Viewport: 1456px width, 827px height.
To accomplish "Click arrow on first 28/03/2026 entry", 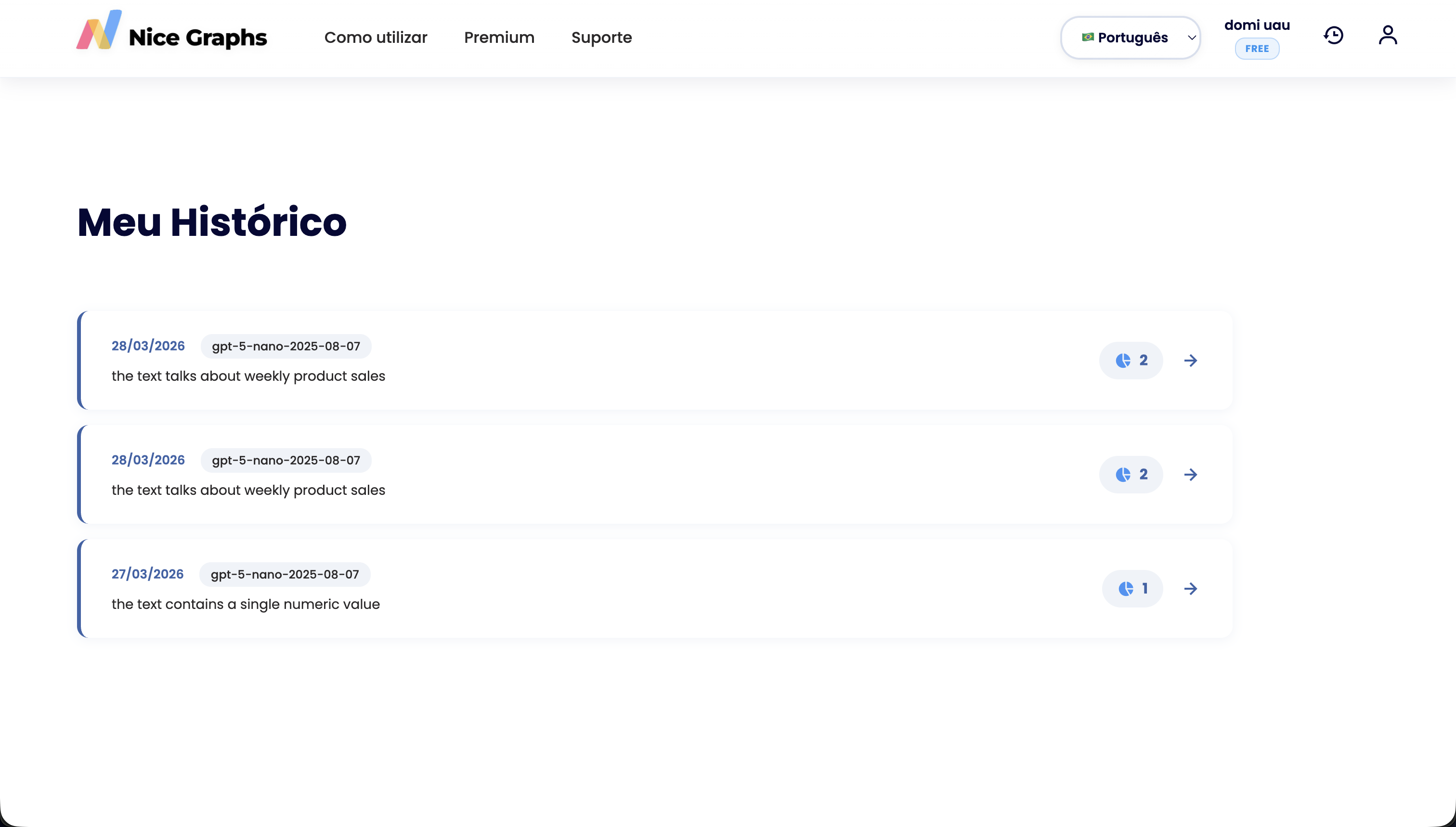I will [x=1190, y=361].
